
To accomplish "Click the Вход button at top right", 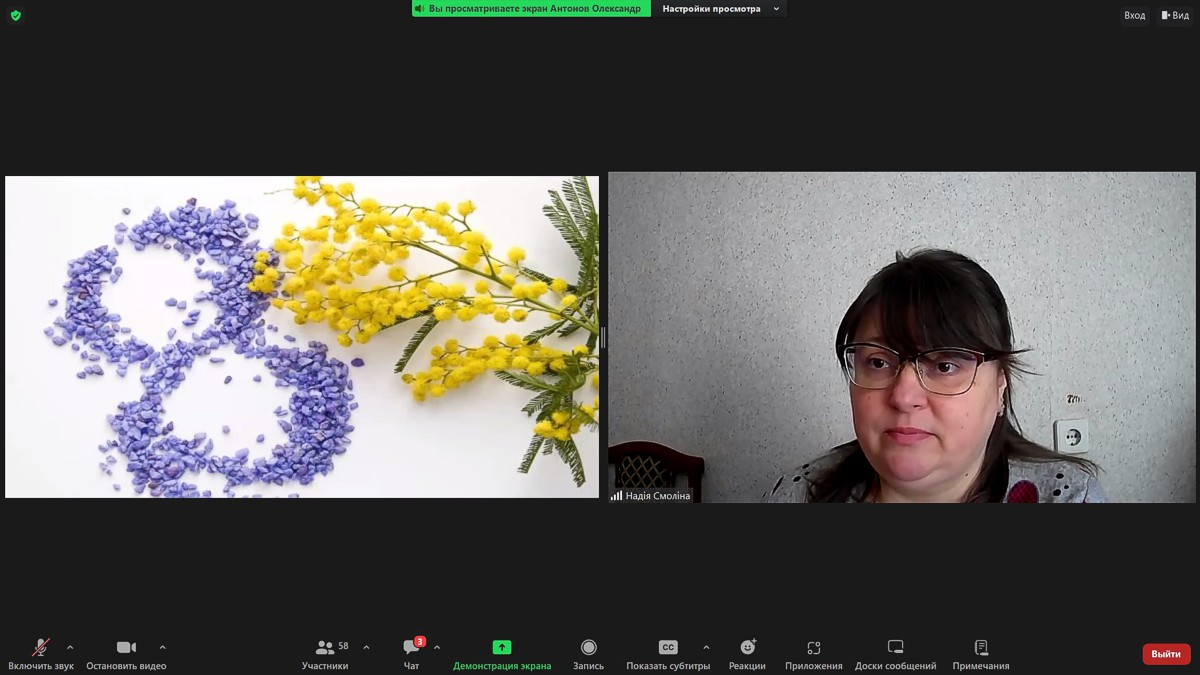I will pyautogui.click(x=1134, y=15).
